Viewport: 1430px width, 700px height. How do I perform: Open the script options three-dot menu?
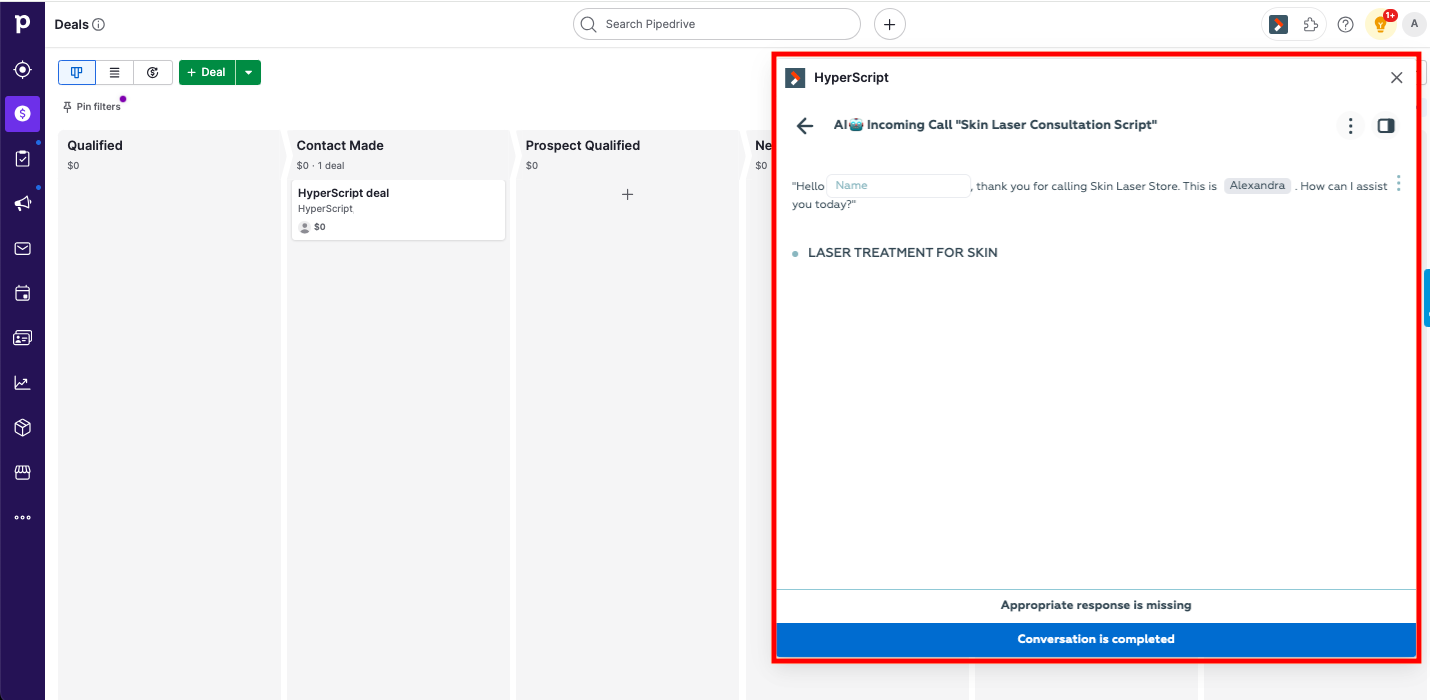point(1350,125)
